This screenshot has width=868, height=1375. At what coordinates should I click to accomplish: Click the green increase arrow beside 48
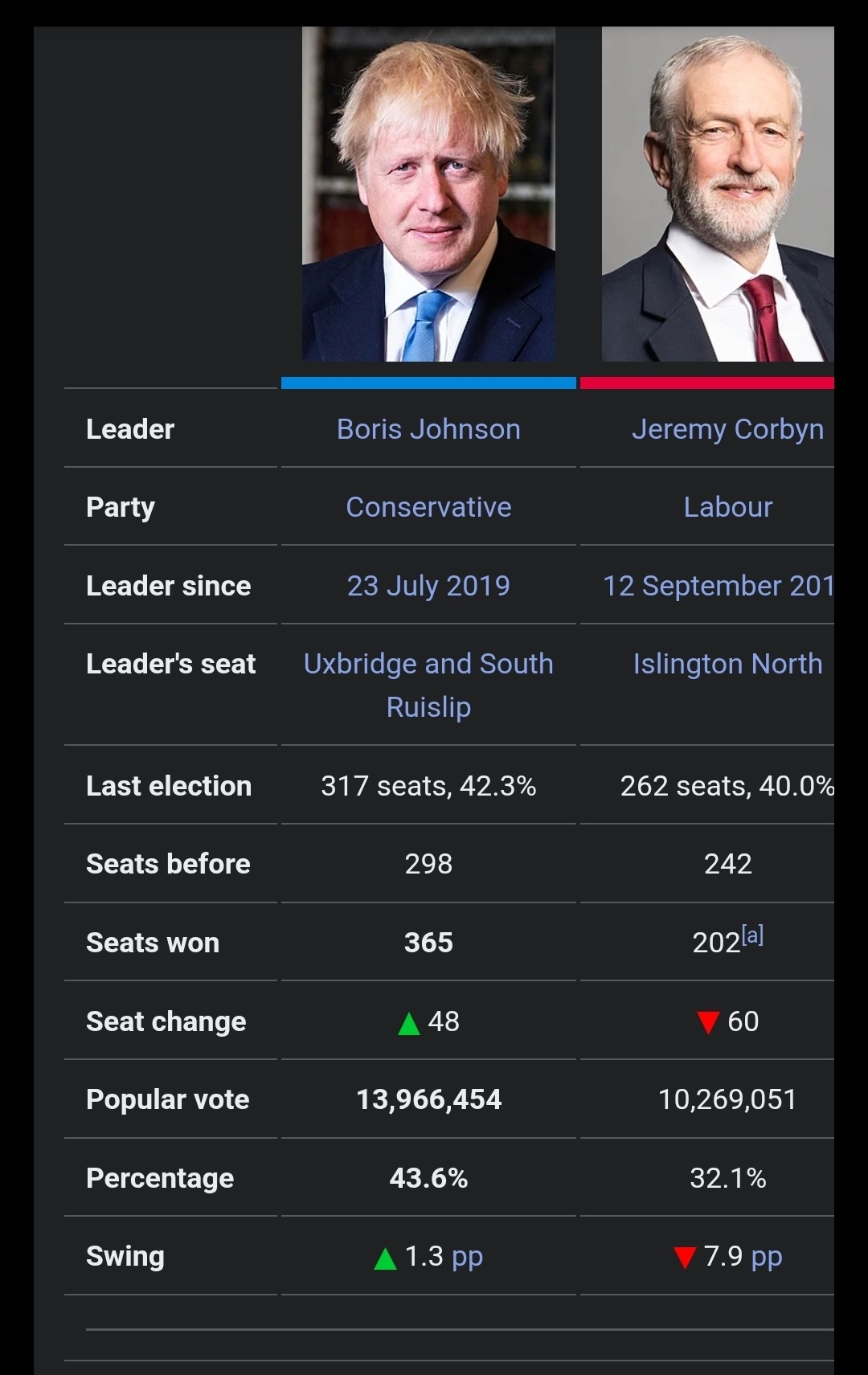409,1024
